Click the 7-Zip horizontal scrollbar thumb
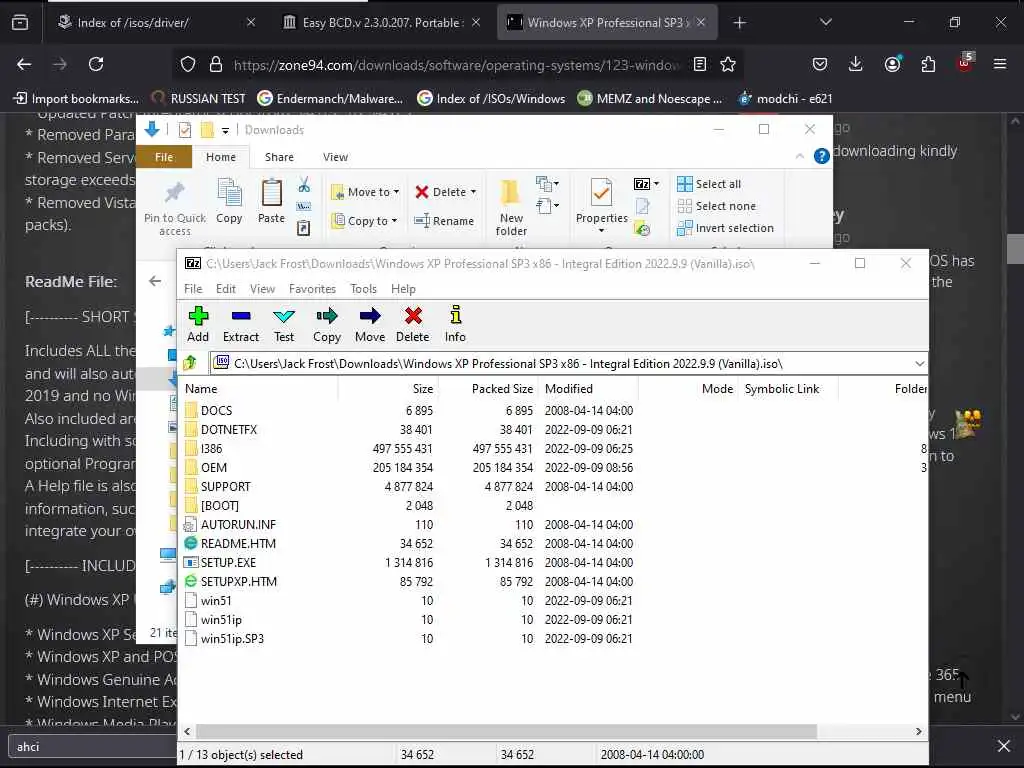 [506, 731]
